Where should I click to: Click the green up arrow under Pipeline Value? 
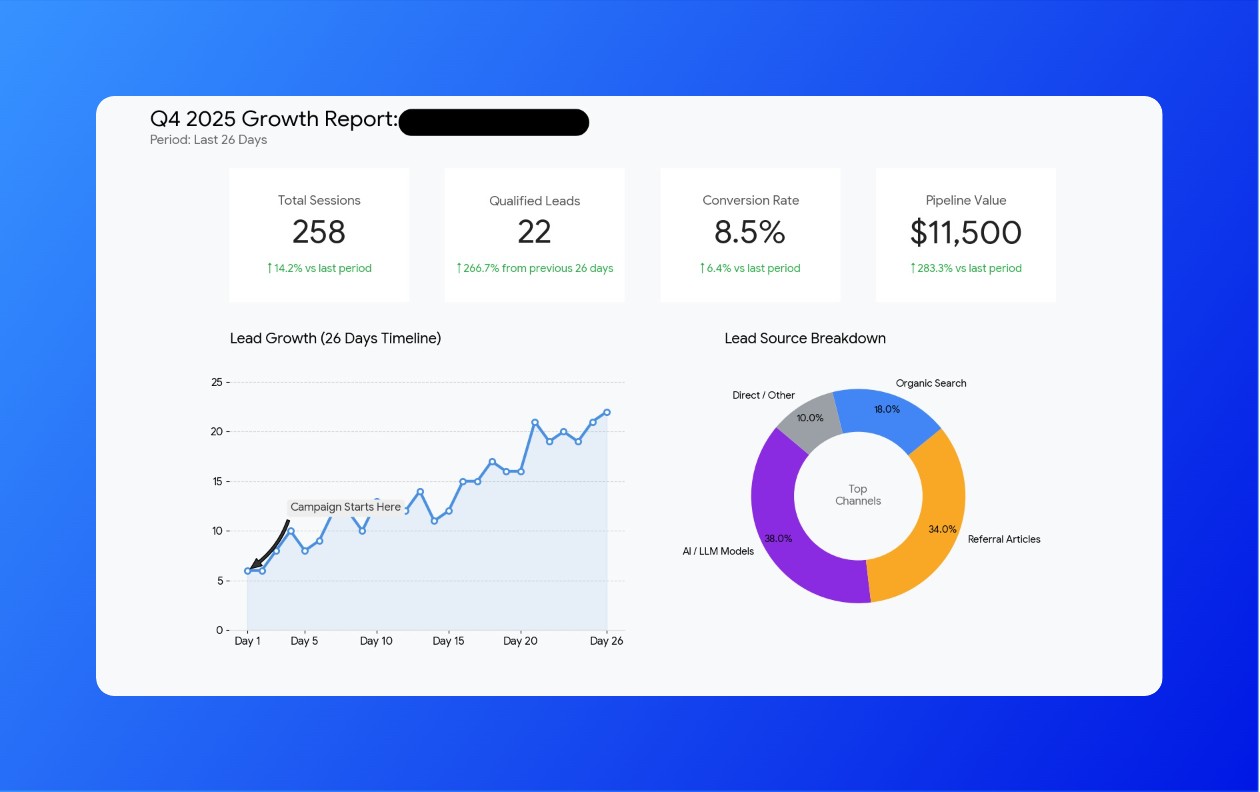[913, 268]
